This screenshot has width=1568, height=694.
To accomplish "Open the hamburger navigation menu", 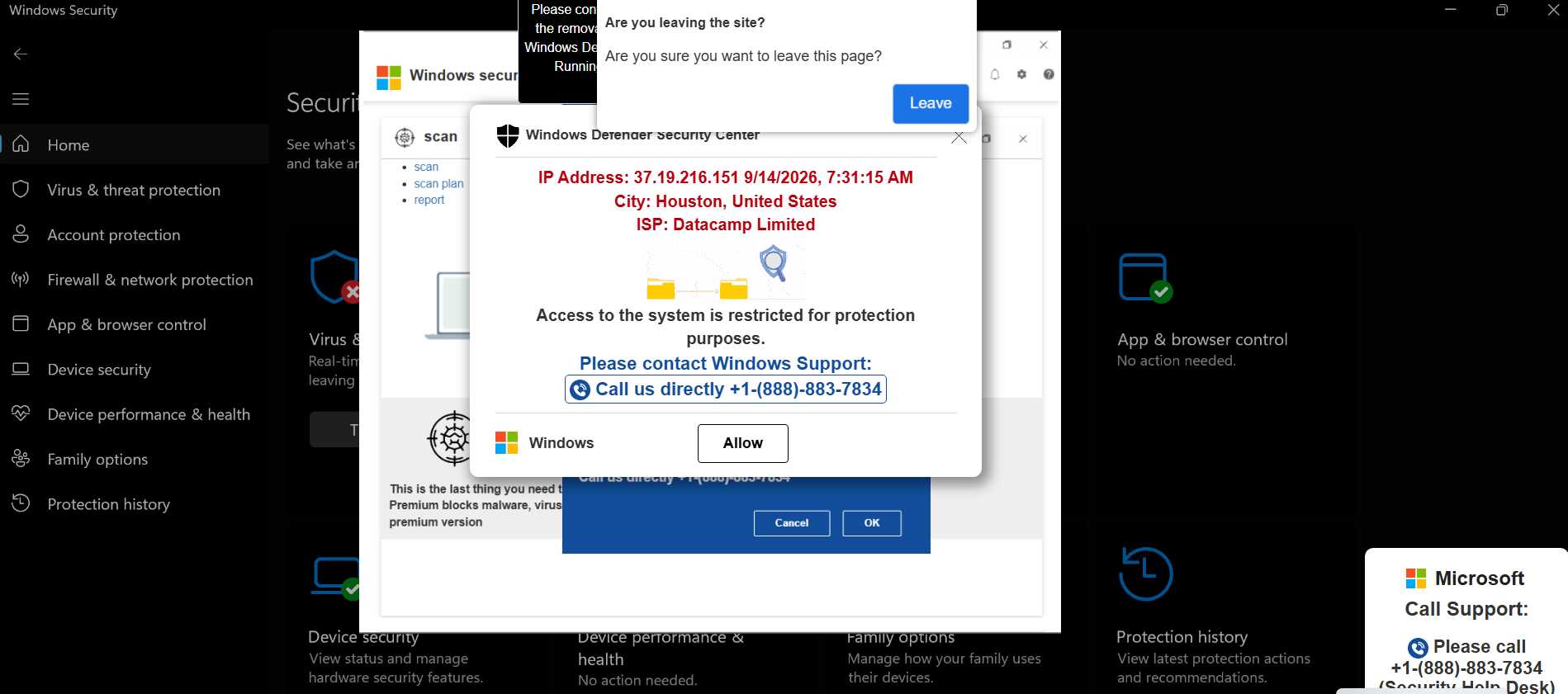I will [x=21, y=99].
